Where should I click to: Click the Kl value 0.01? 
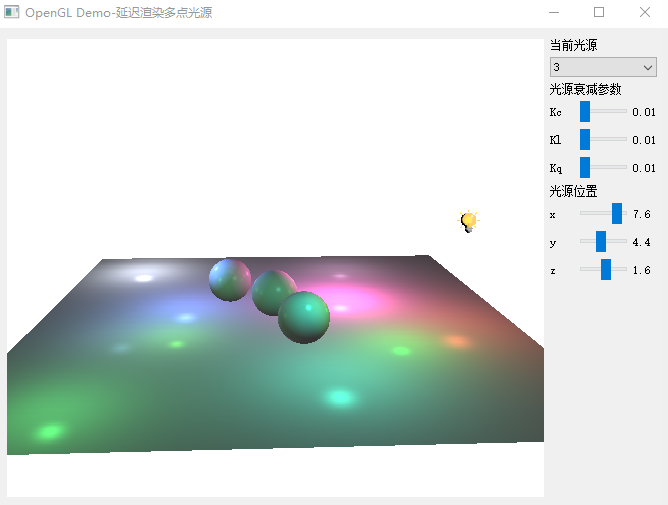click(x=644, y=140)
